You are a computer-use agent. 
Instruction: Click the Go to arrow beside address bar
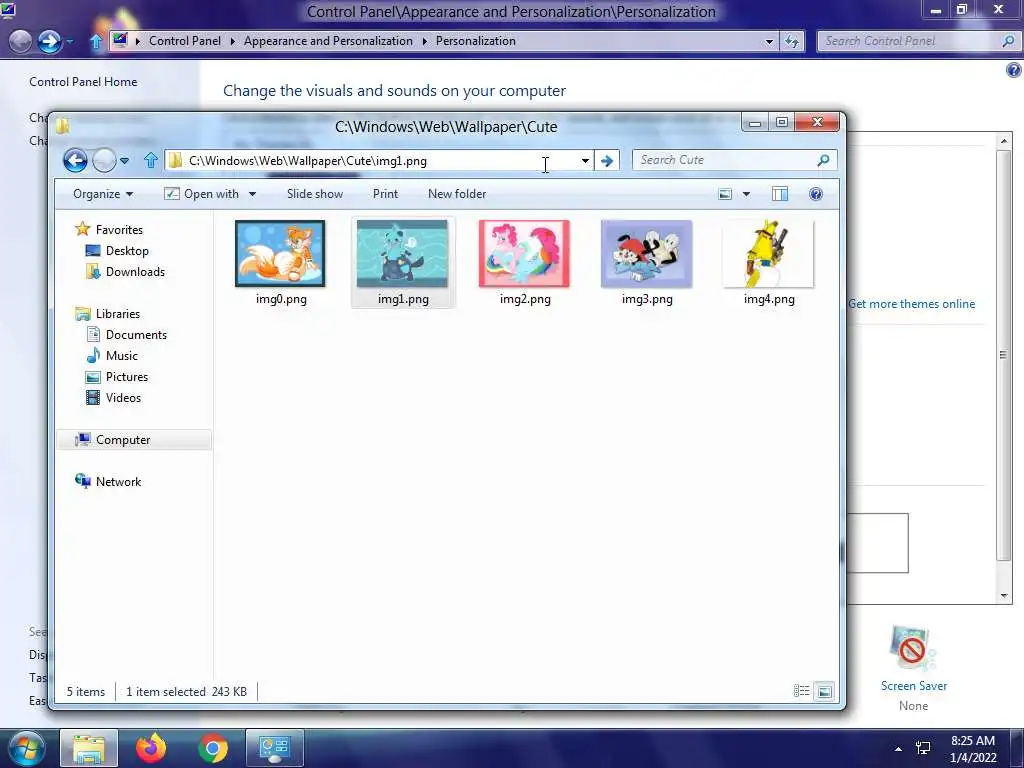[x=607, y=161]
